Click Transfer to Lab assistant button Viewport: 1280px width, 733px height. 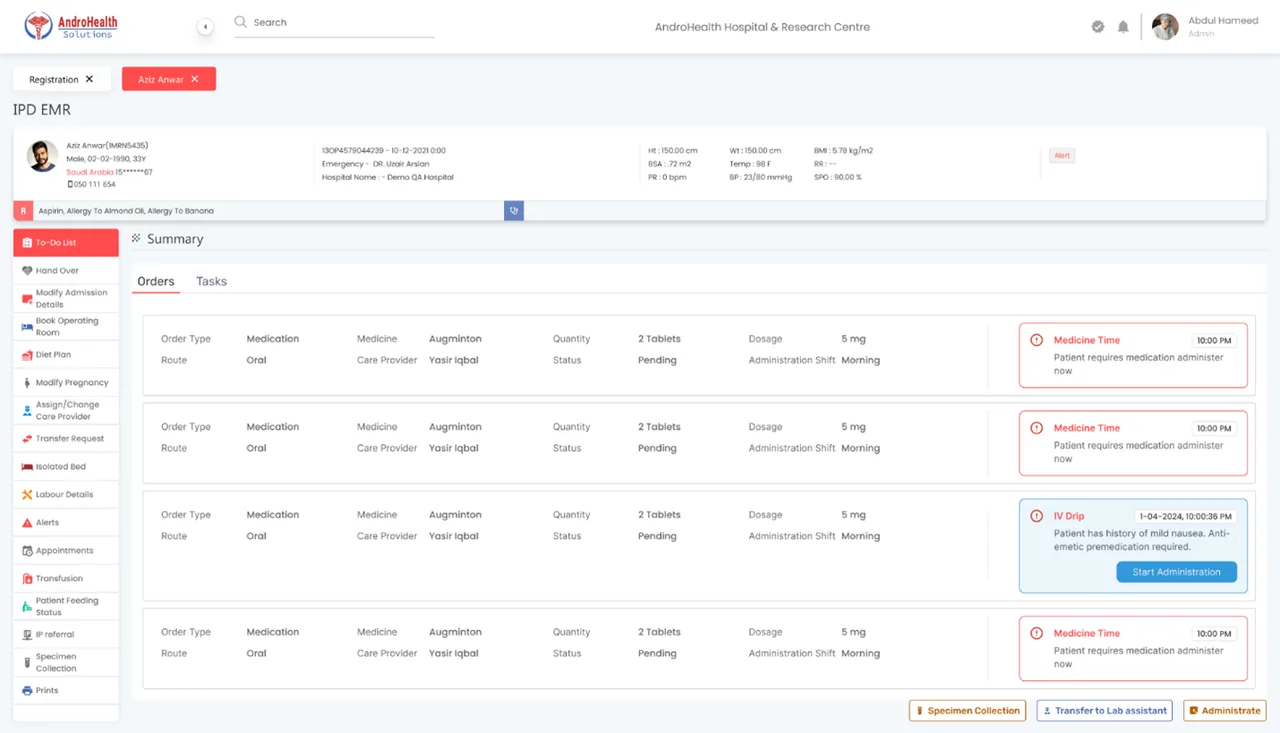click(1104, 711)
